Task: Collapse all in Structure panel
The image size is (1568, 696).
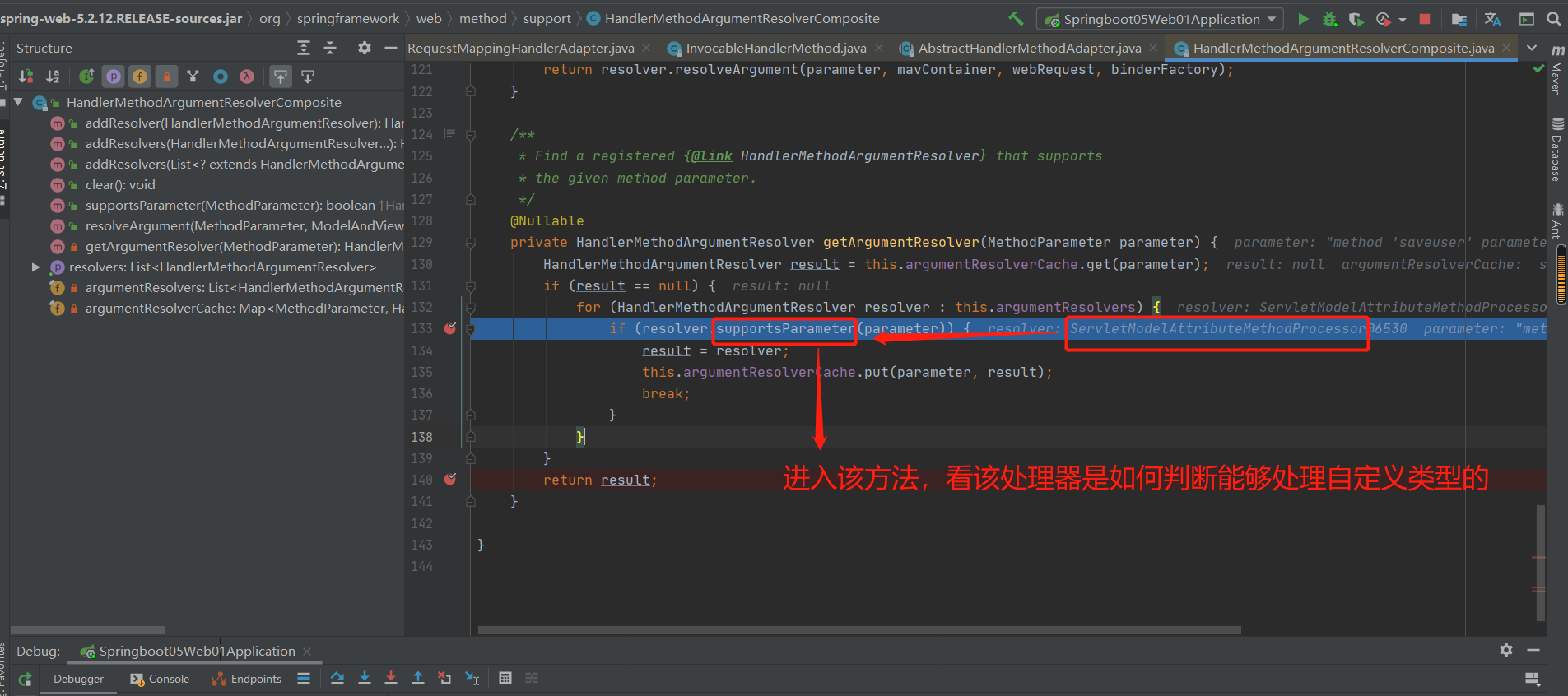Action: pos(330,48)
